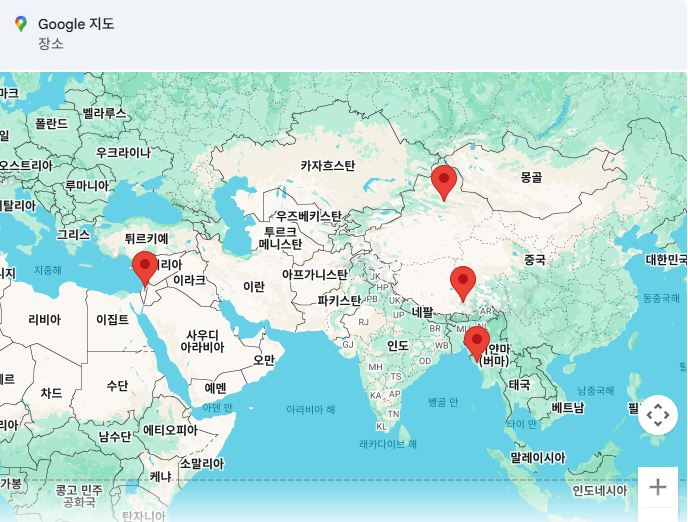
Task: Click the camera controls compass button
Action: (x=658, y=415)
